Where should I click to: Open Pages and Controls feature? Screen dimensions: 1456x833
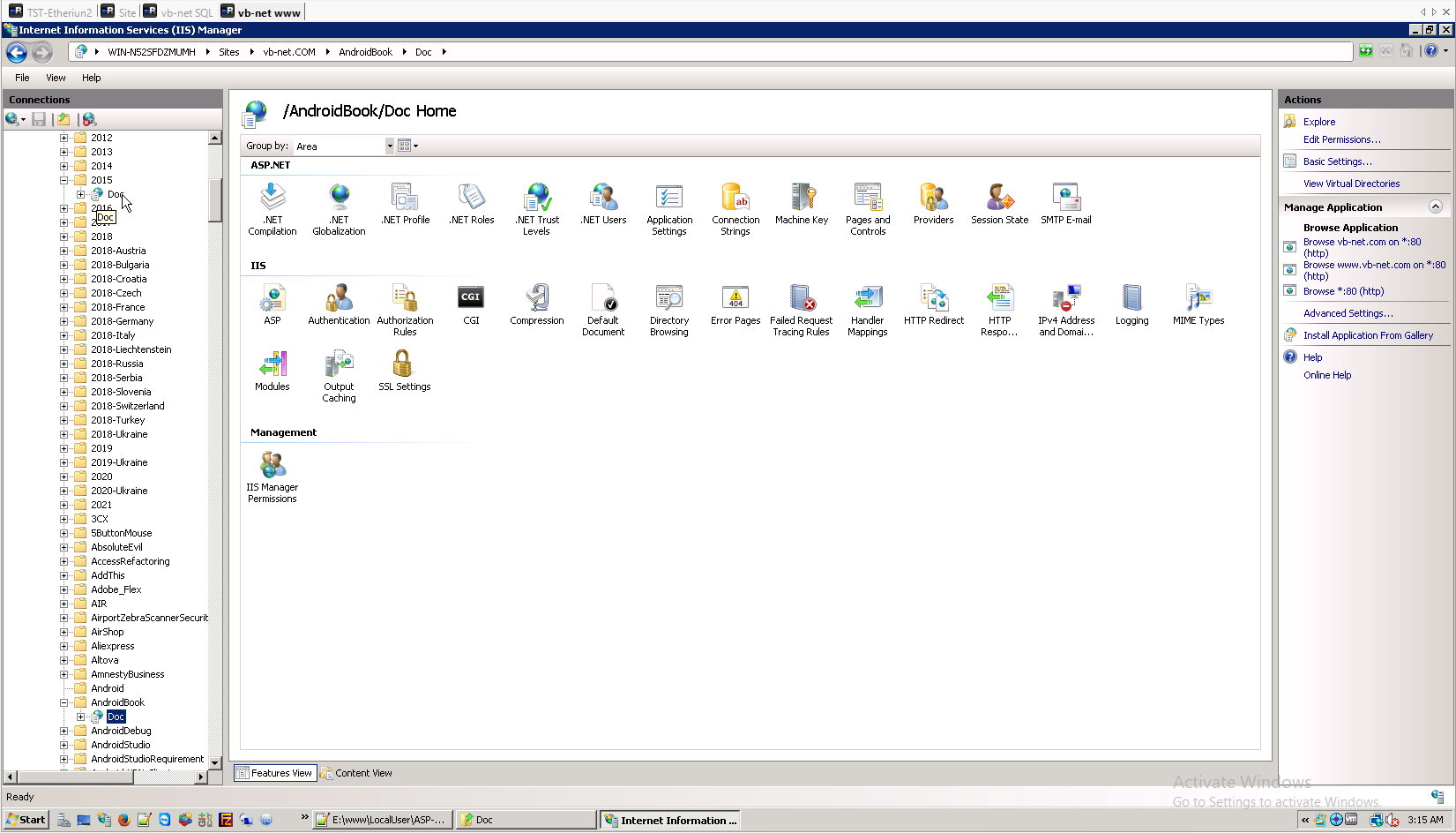868,209
